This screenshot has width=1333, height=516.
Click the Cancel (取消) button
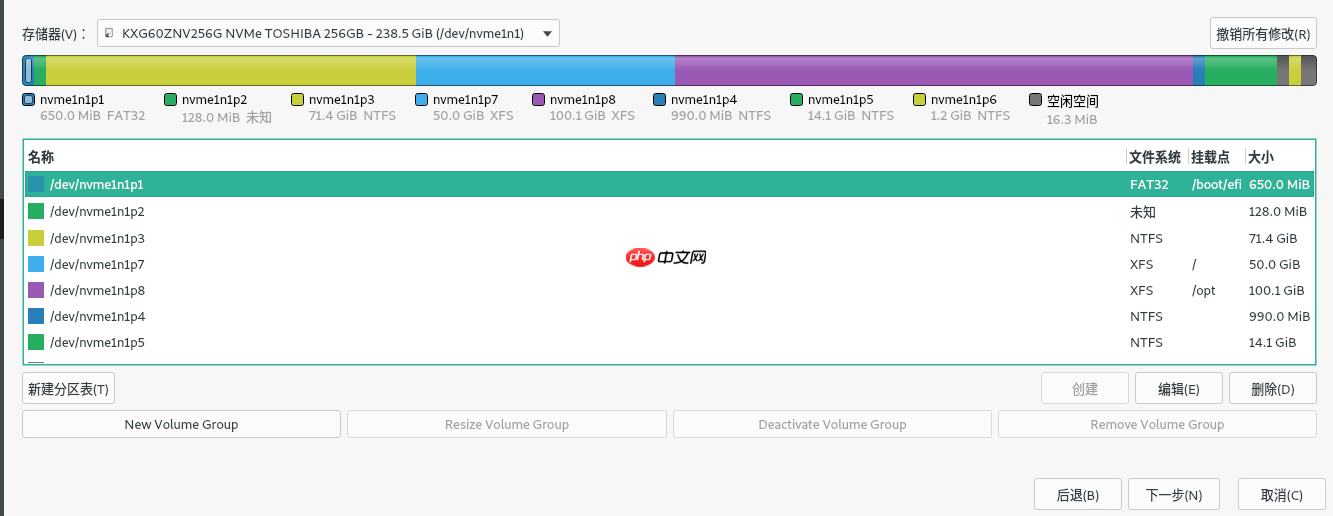1281,494
